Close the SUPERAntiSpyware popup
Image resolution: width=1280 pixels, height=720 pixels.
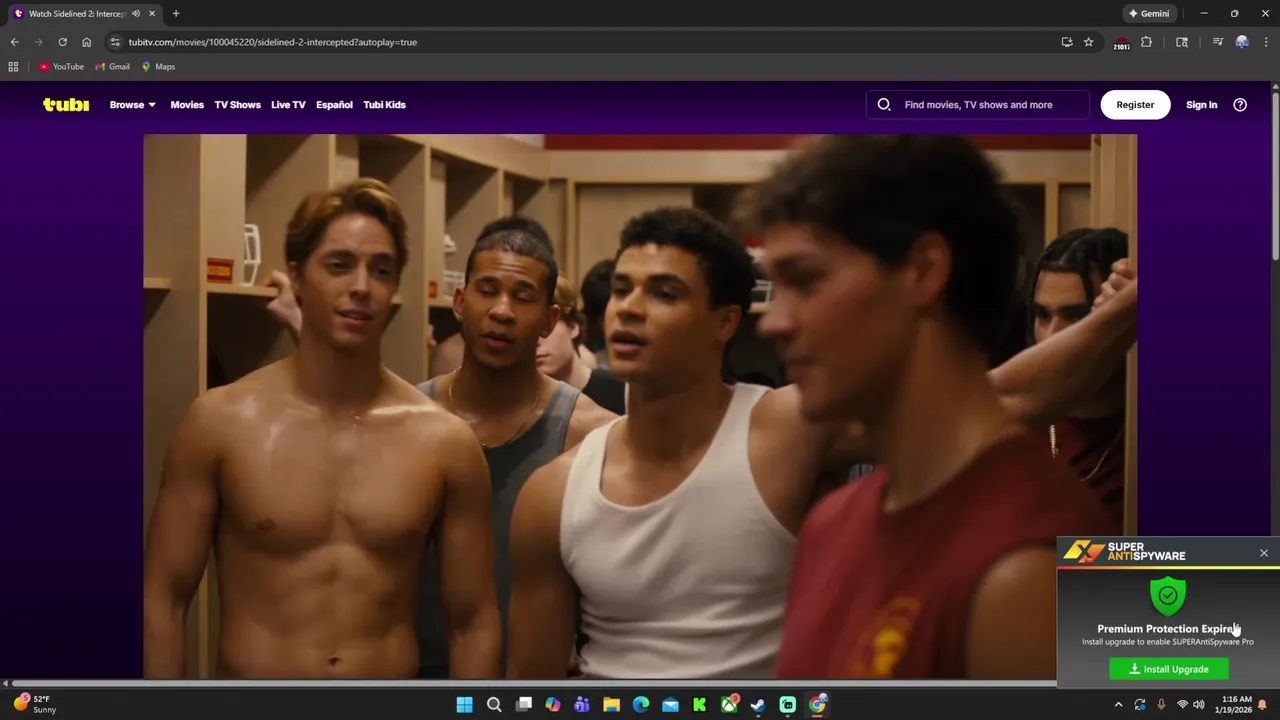coord(1264,553)
